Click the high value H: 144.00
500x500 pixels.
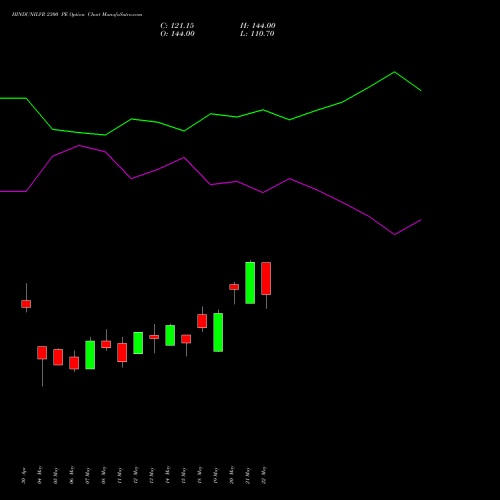(x=257, y=26)
